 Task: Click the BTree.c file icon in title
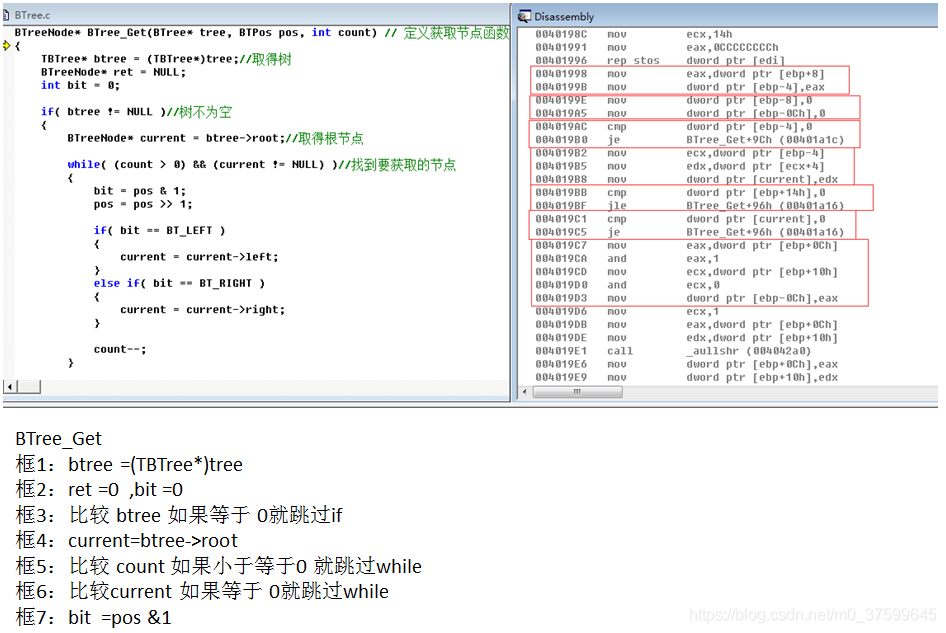point(6,14)
